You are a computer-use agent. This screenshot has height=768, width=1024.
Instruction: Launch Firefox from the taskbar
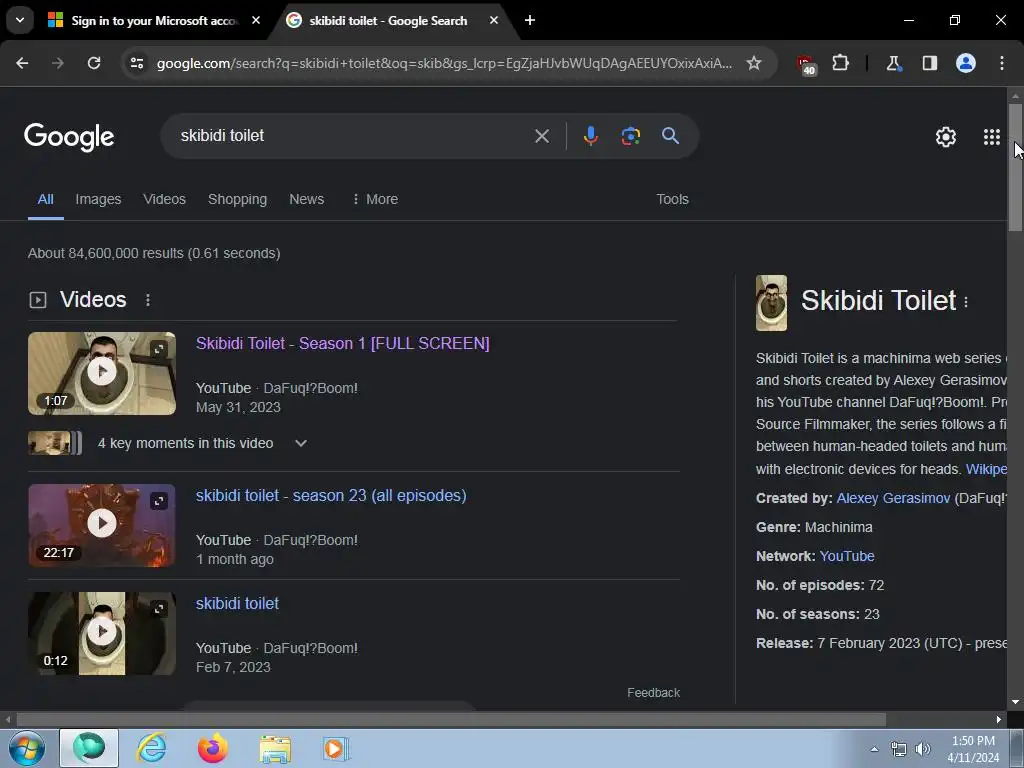click(213, 748)
